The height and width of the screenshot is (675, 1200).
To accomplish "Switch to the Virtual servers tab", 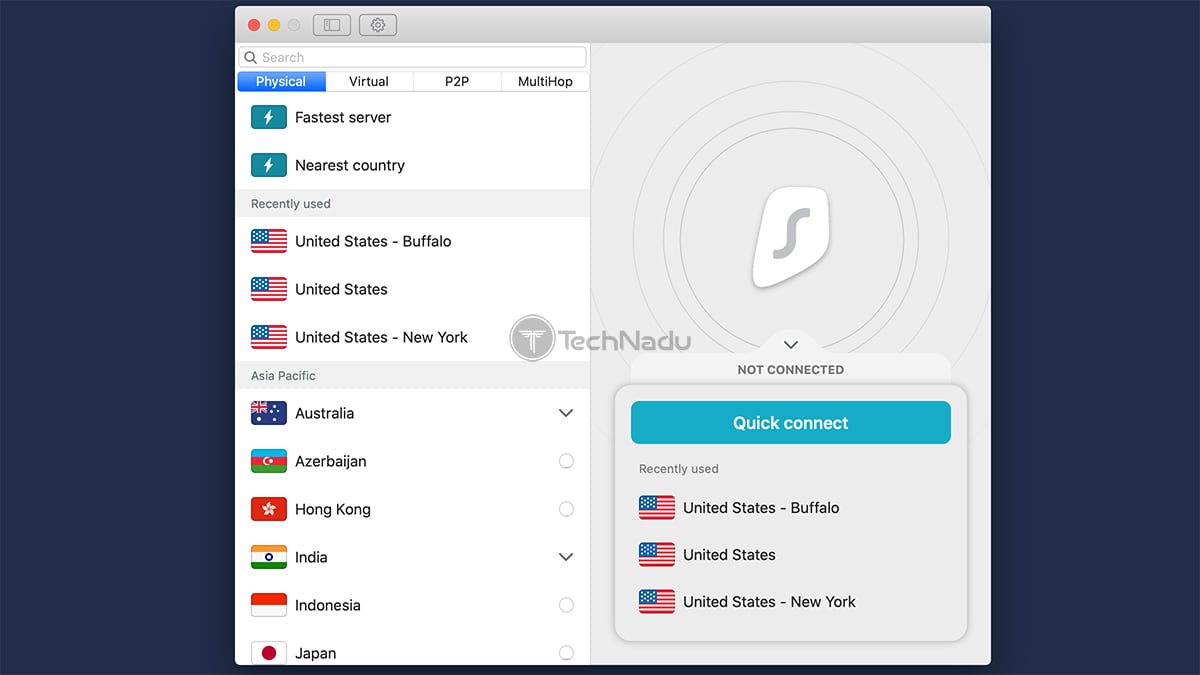I will (x=369, y=82).
